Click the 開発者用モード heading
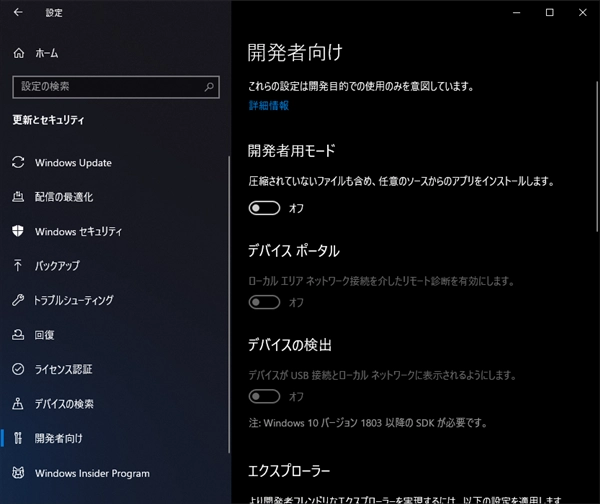Viewport: 600px width, 504px height. click(x=292, y=151)
